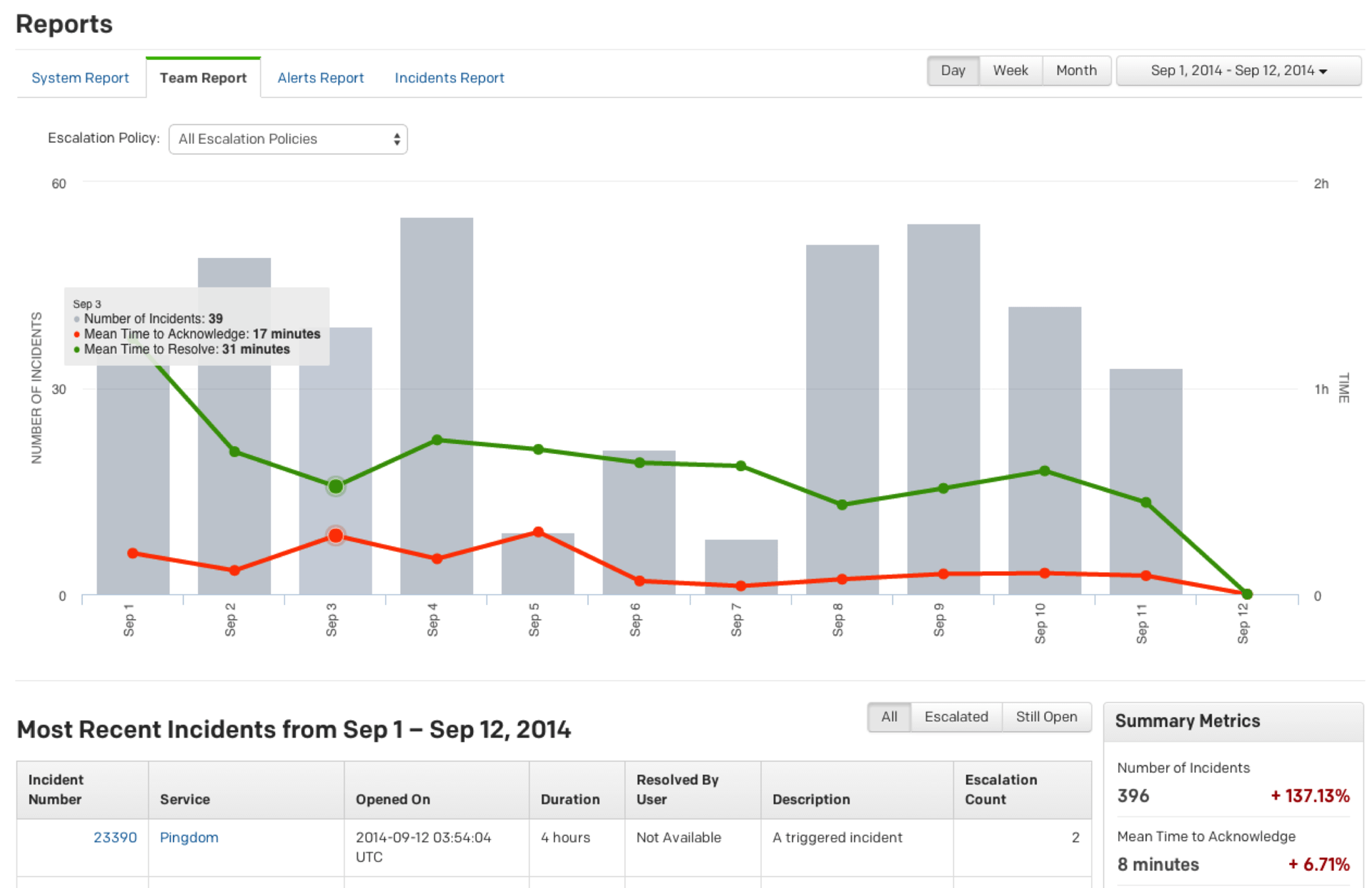The width and height of the screenshot is (1372, 888).
Task: Show Still Open incidents
Action: pyautogui.click(x=1045, y=717)
